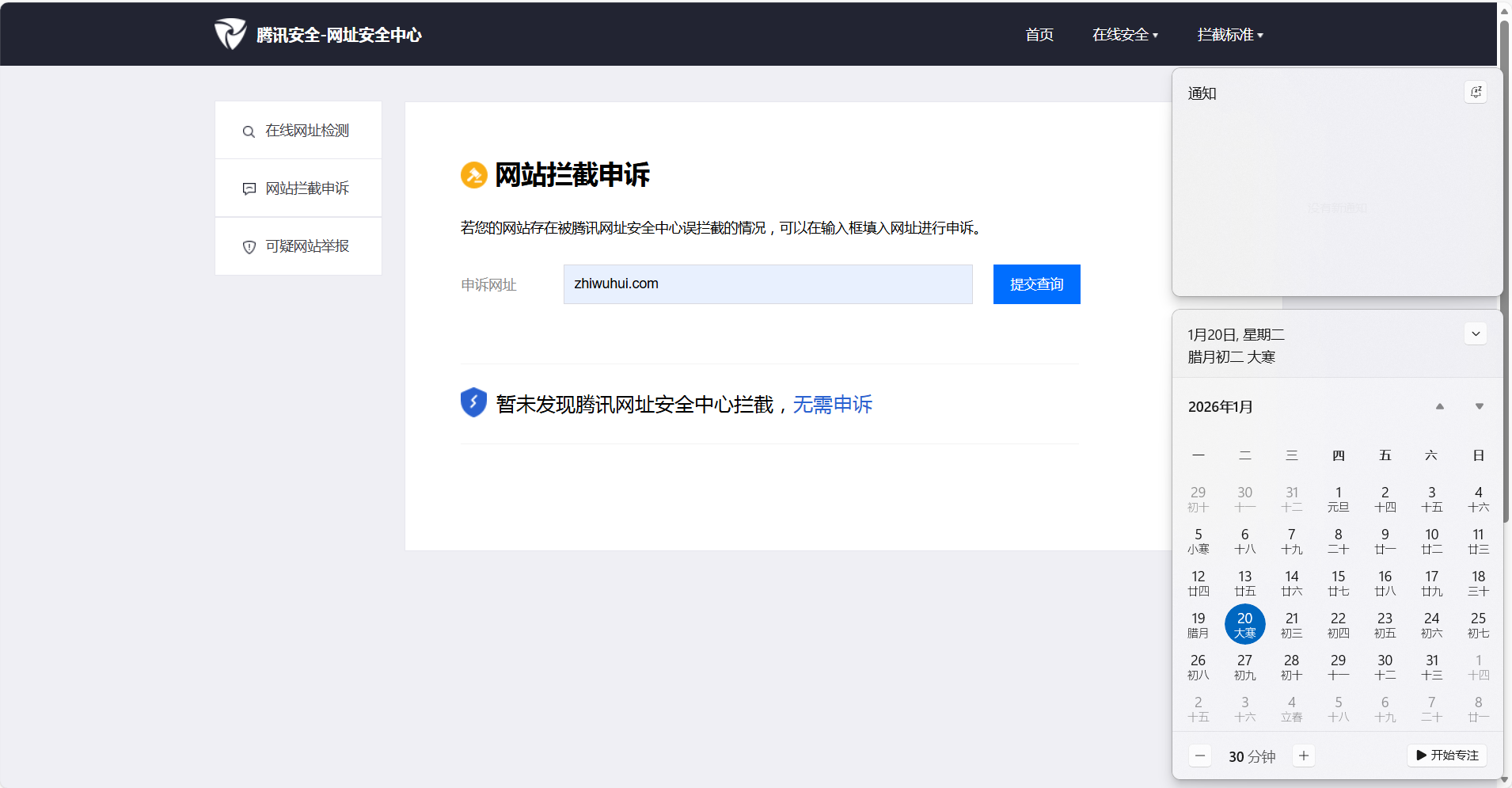Decrease focus time with minus button
The height and width of the screenshot is (788, 1512).
click(1200, 756)
